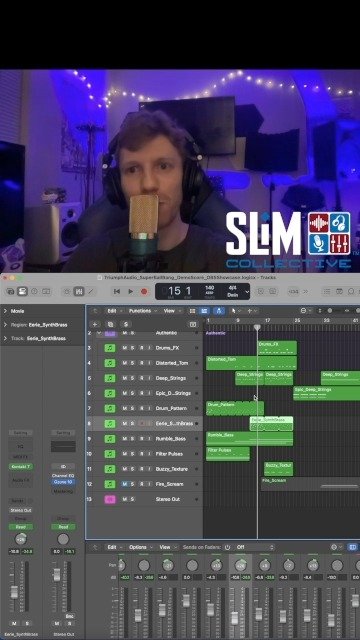Click the Duplicate Track button in the track header
Image resolution: width=360 pixels, height=640 pixels.
(x=110, y=324)
